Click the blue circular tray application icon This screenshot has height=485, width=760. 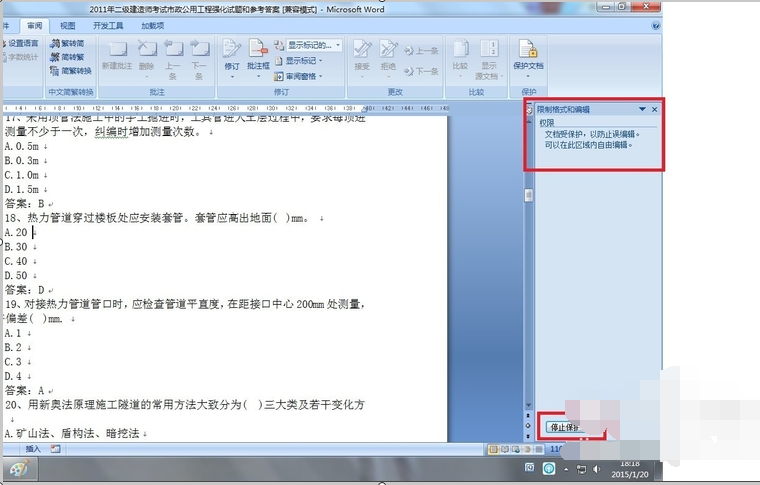(549, 469)
